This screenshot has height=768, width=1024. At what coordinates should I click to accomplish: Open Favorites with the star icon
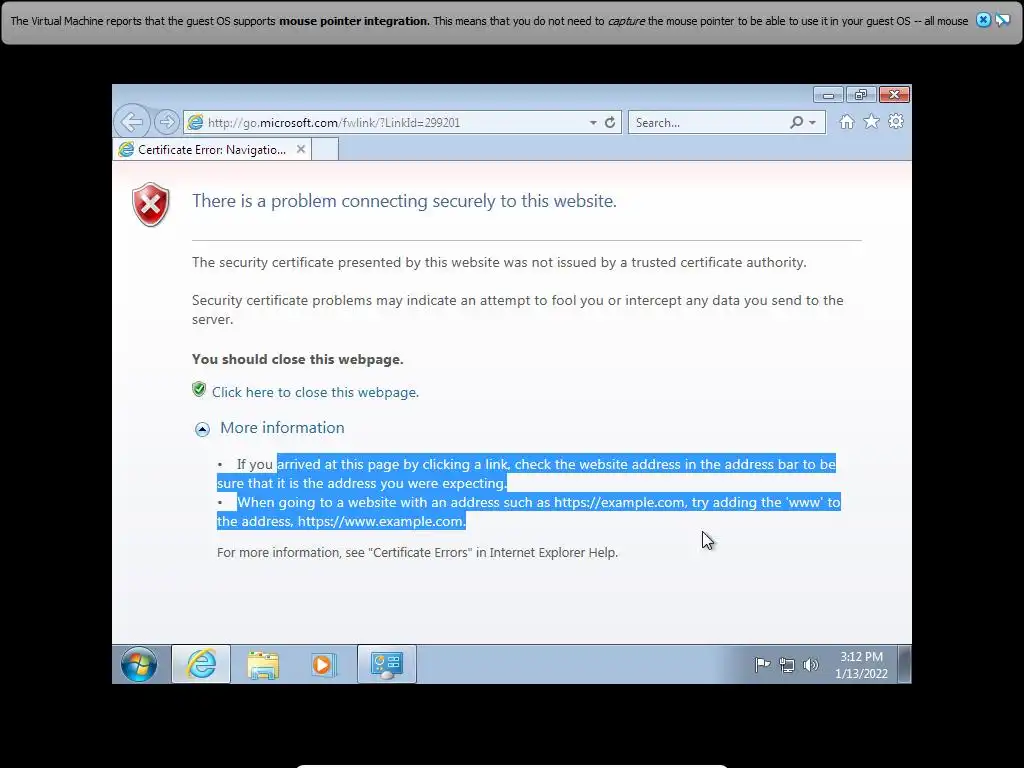(871, 121)
